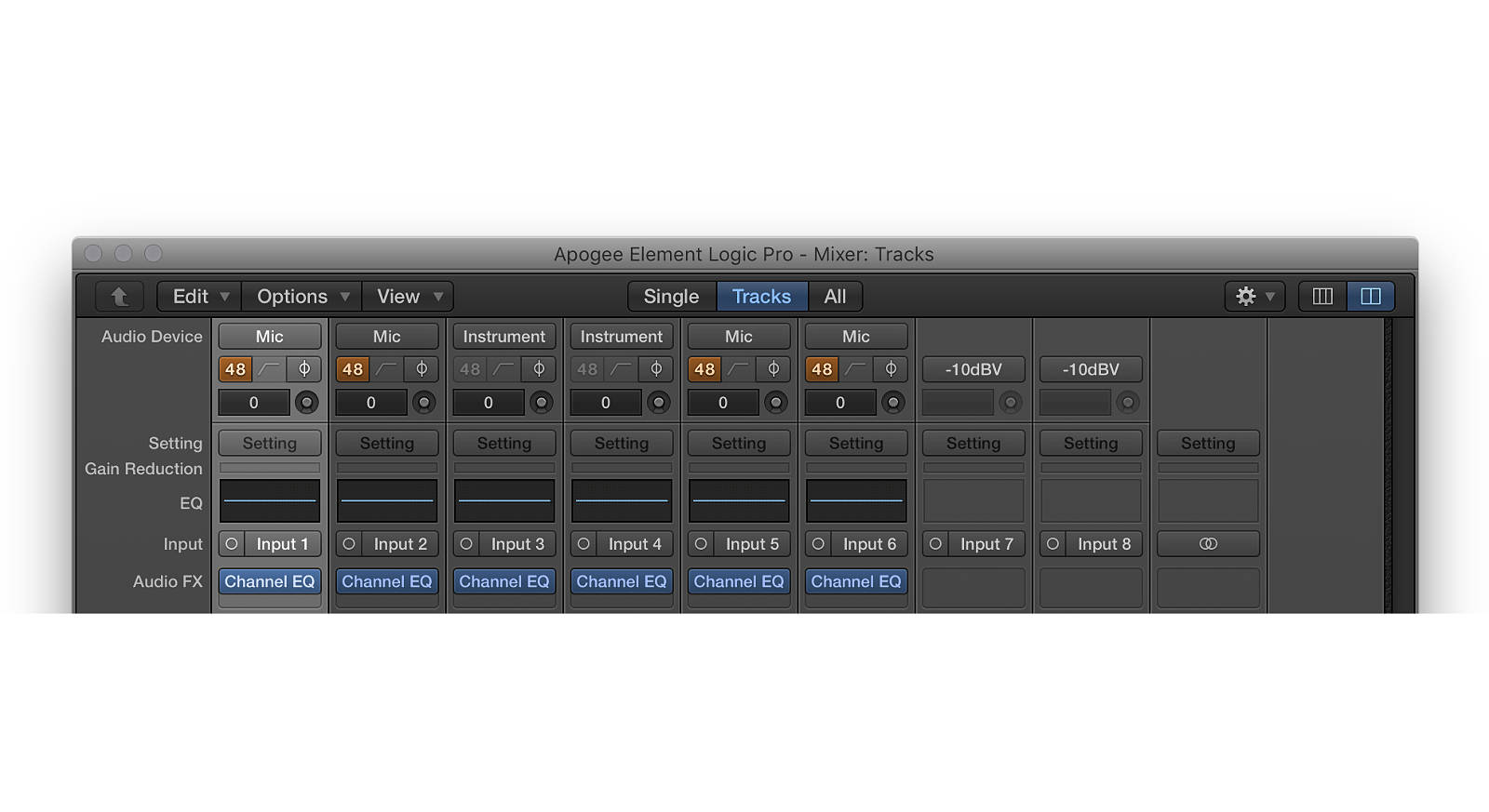The width and height of the screenshot is (1489, 812).
Task: Toggle mono format circle on Input 7
Action: click(935, 544)
